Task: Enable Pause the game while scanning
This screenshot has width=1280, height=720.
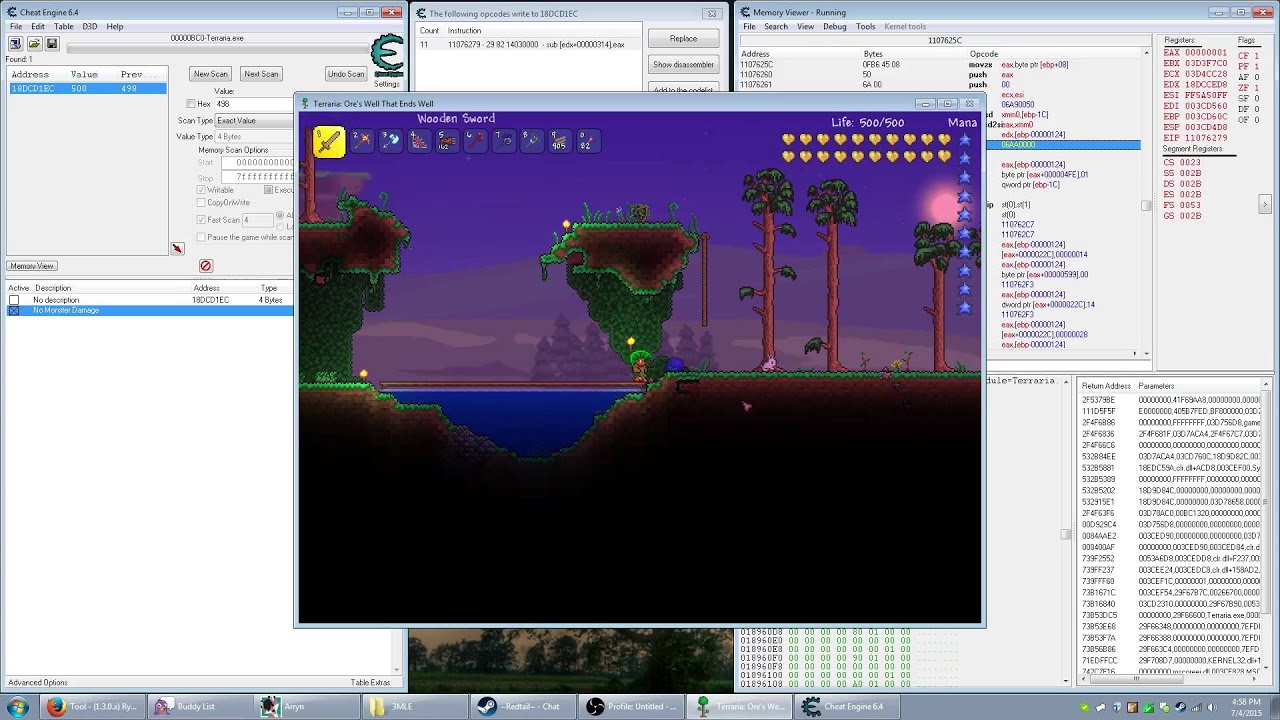Action: (201, 237)
